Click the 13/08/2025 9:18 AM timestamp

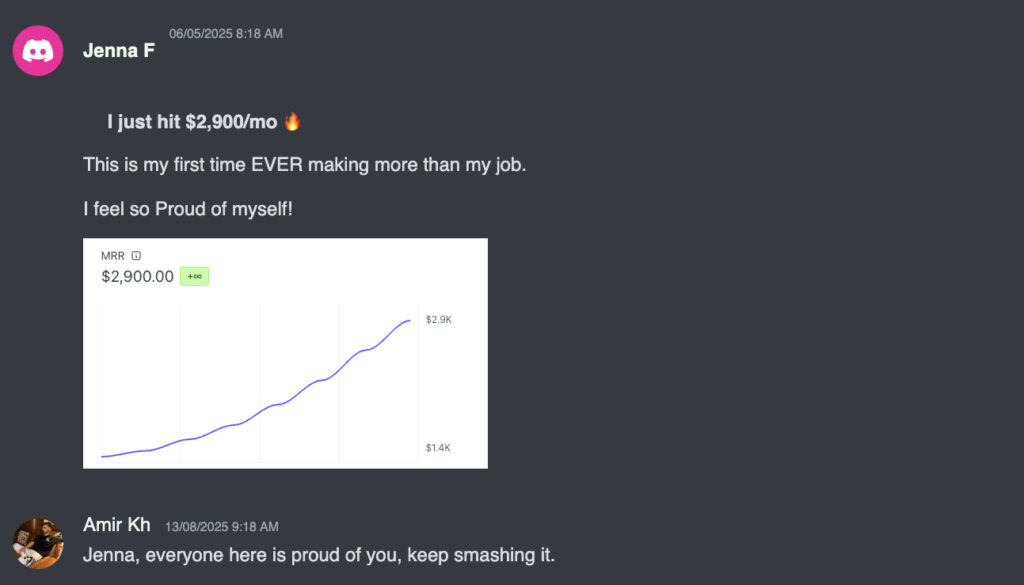coord(222,526)
